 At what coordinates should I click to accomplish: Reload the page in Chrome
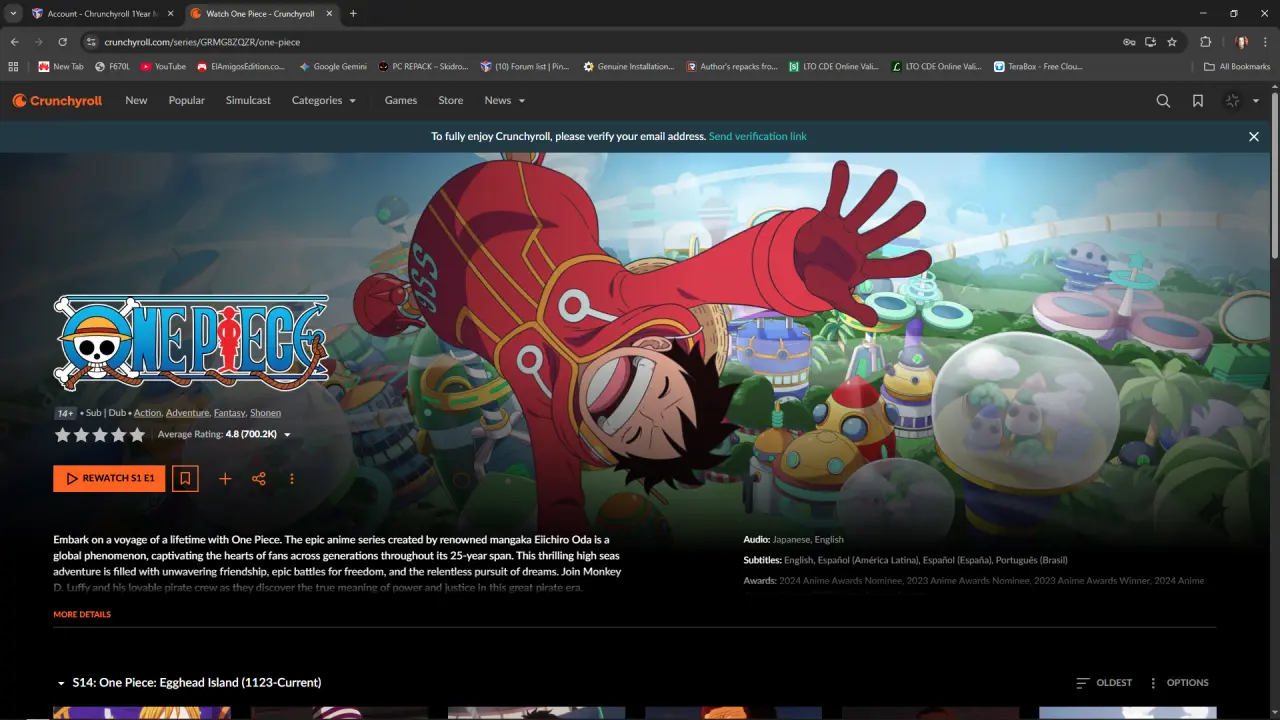point(63,42)
